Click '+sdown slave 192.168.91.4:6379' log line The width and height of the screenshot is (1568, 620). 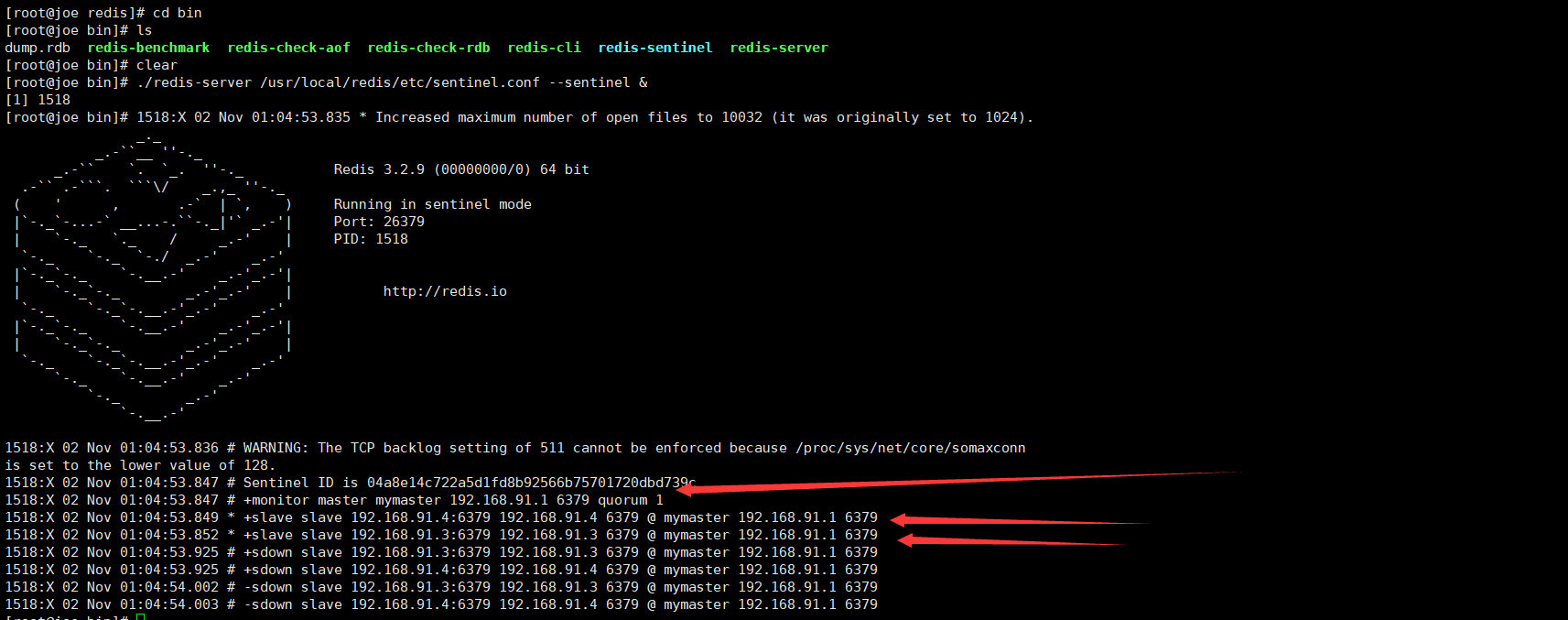point(441,570)
